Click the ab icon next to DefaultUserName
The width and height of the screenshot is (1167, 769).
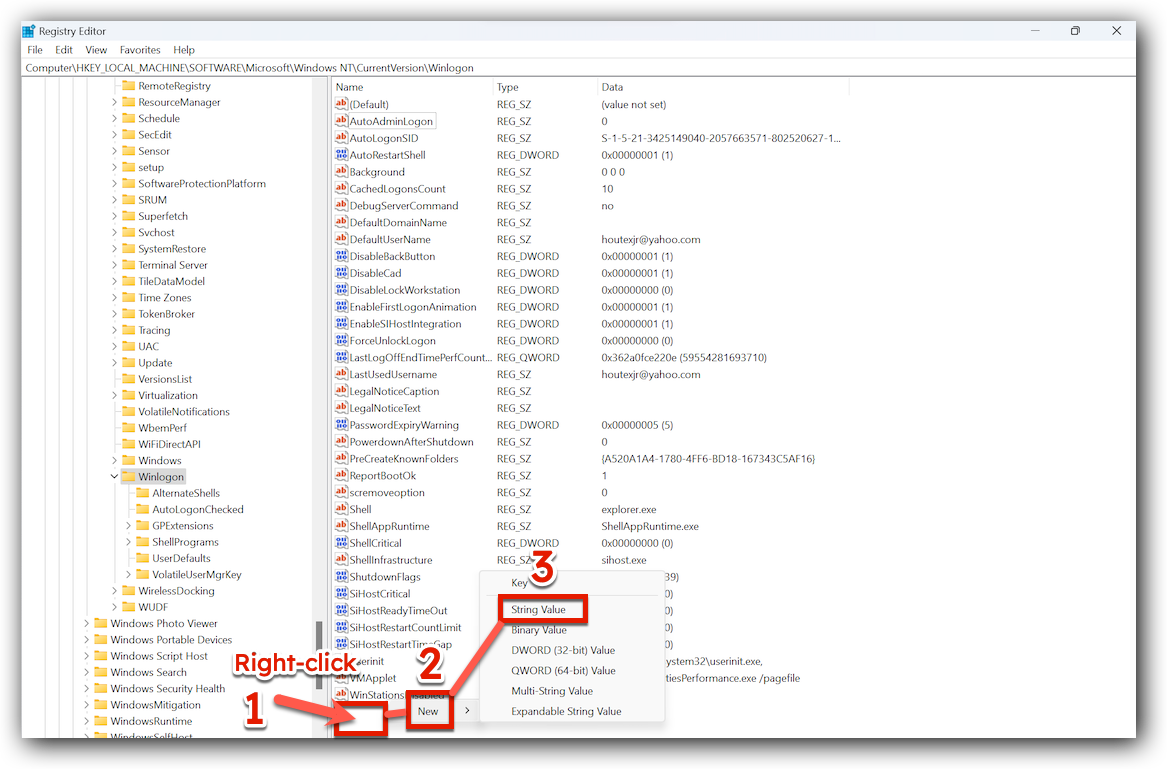[x=342, y=239]
